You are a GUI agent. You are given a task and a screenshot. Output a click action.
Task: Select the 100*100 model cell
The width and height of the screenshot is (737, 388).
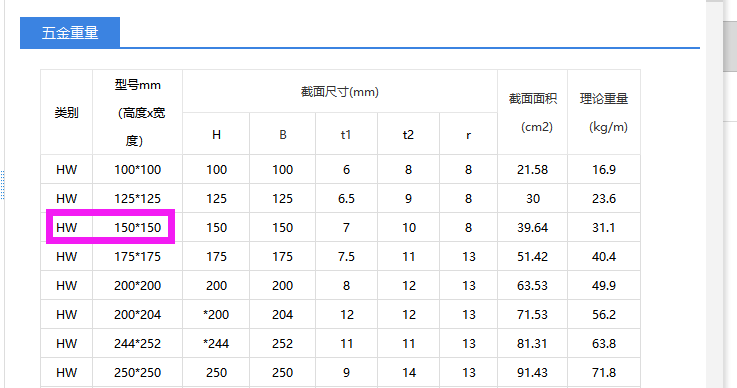pos(137,169)
